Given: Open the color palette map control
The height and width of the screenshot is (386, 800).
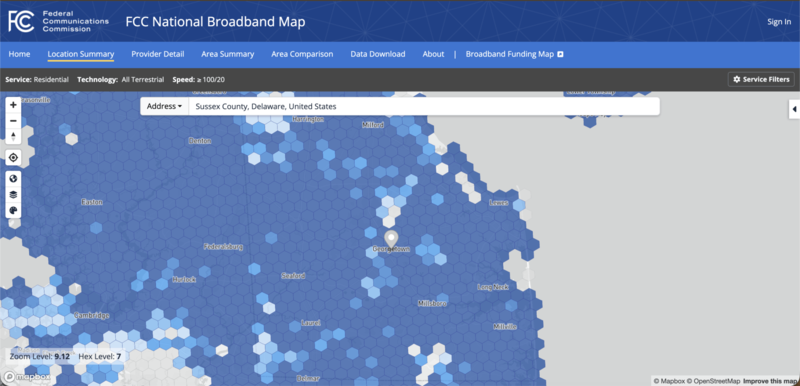Looking at the screenshot, I should pos(13,210).
